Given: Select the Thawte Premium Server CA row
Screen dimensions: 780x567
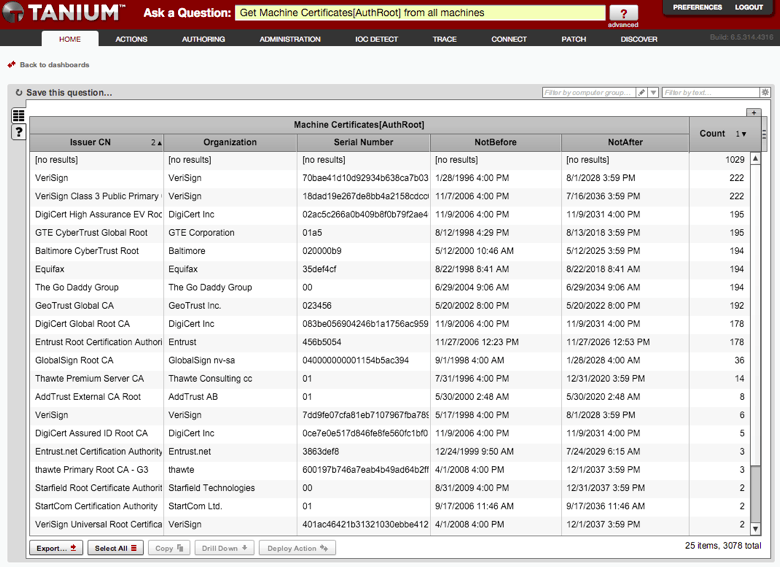Looking at the screenshot, I should (x=389, y=378).
